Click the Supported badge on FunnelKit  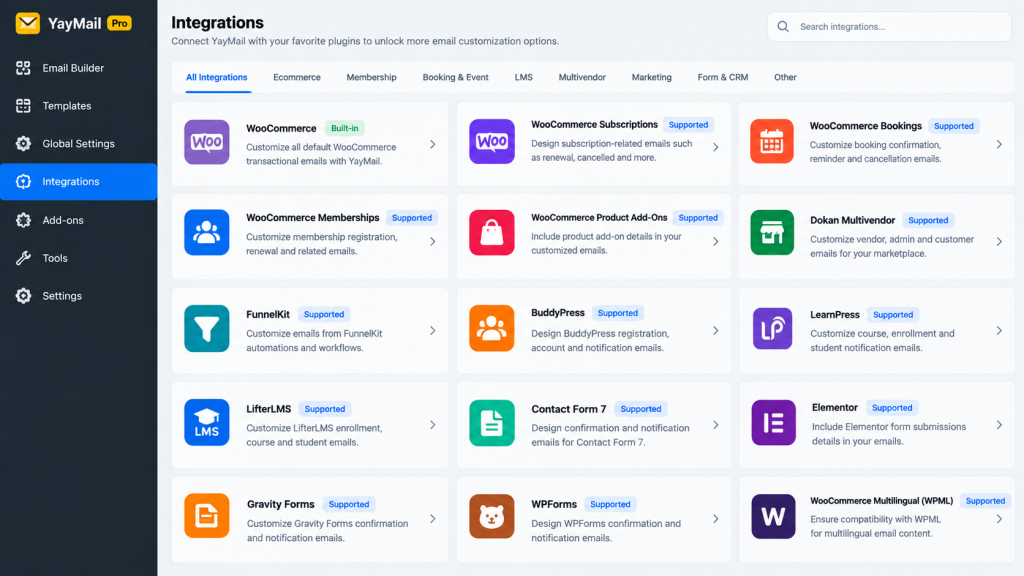point(324,314)
